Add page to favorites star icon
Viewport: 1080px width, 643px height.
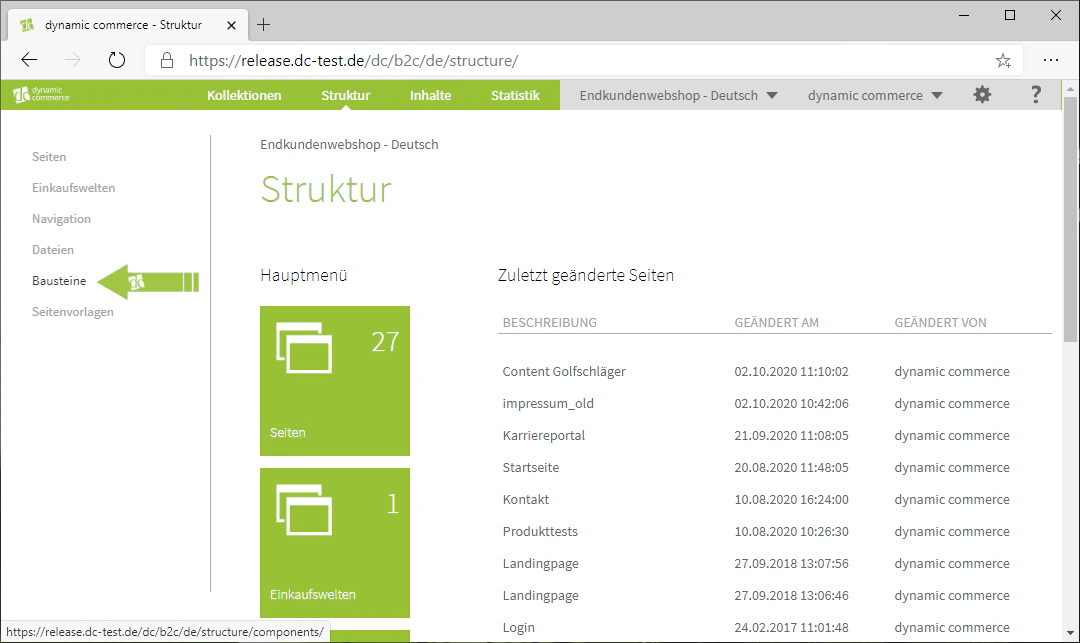tap(1003, 61)
